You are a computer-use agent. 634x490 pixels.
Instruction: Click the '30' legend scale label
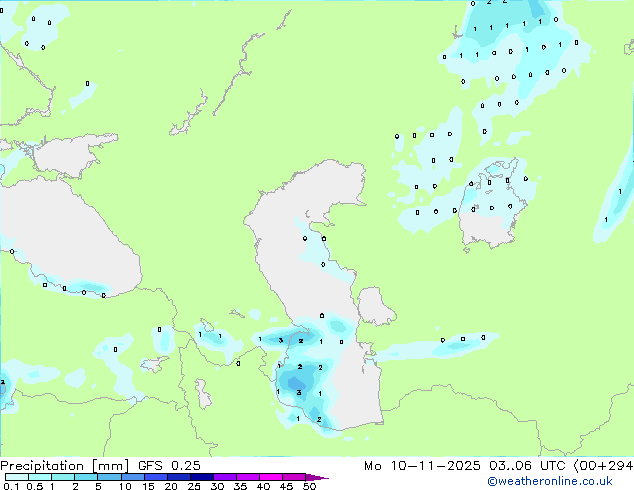coord(217,486)
